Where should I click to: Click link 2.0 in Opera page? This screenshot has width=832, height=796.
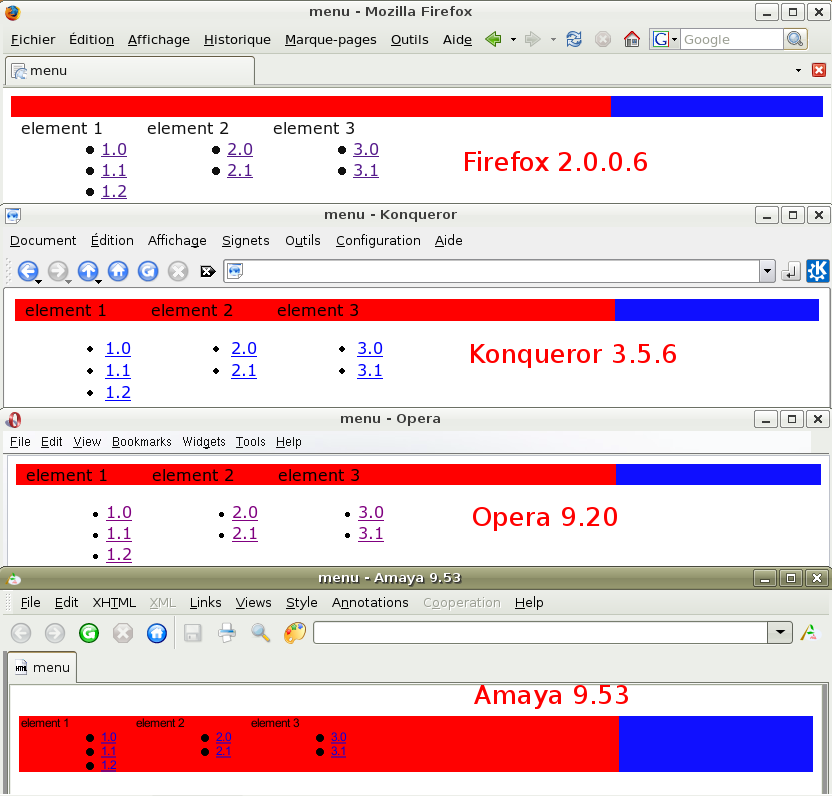click(x=245, y=513)
